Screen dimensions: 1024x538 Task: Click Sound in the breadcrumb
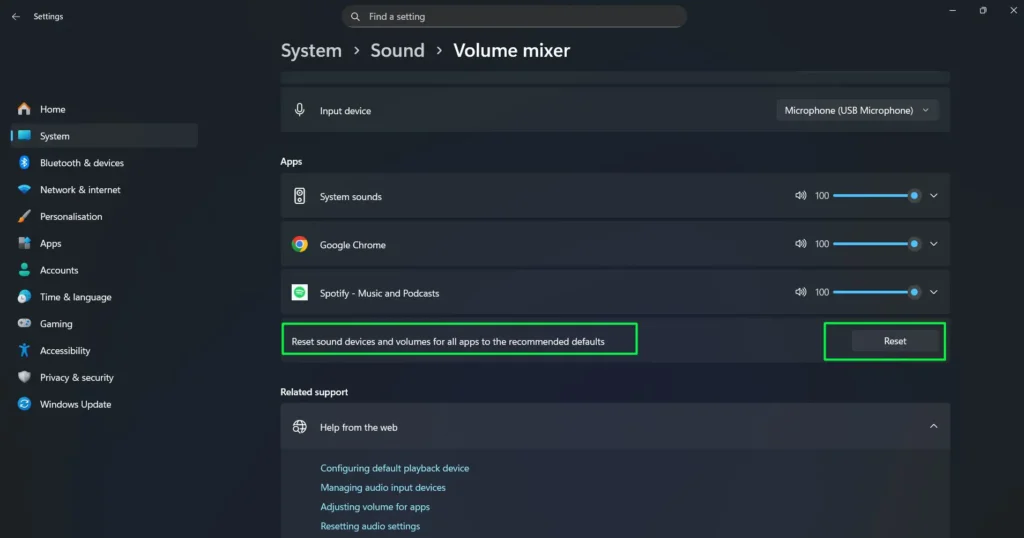click(x=397, y=50)
